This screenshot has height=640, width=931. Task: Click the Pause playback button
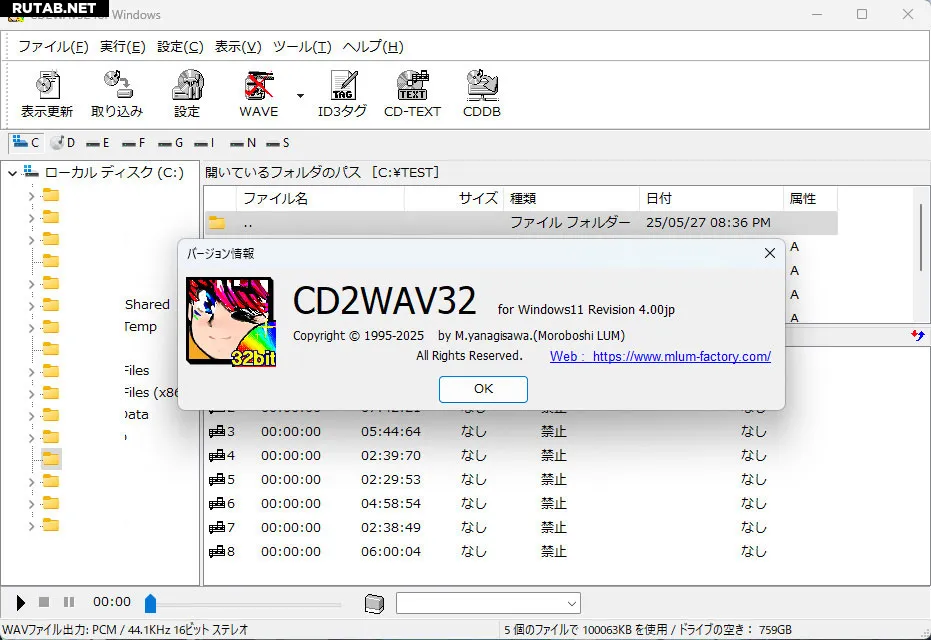pyautogui.click(x=69, y=602)
